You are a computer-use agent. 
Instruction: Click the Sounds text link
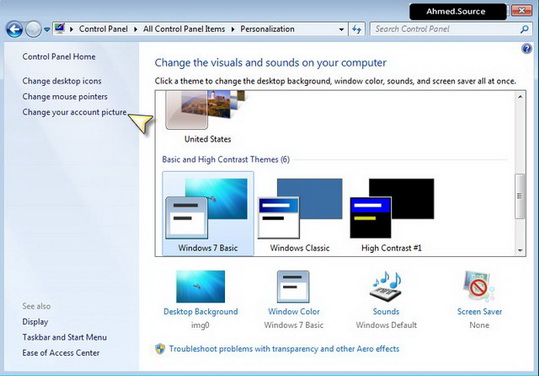pos(386,312)
